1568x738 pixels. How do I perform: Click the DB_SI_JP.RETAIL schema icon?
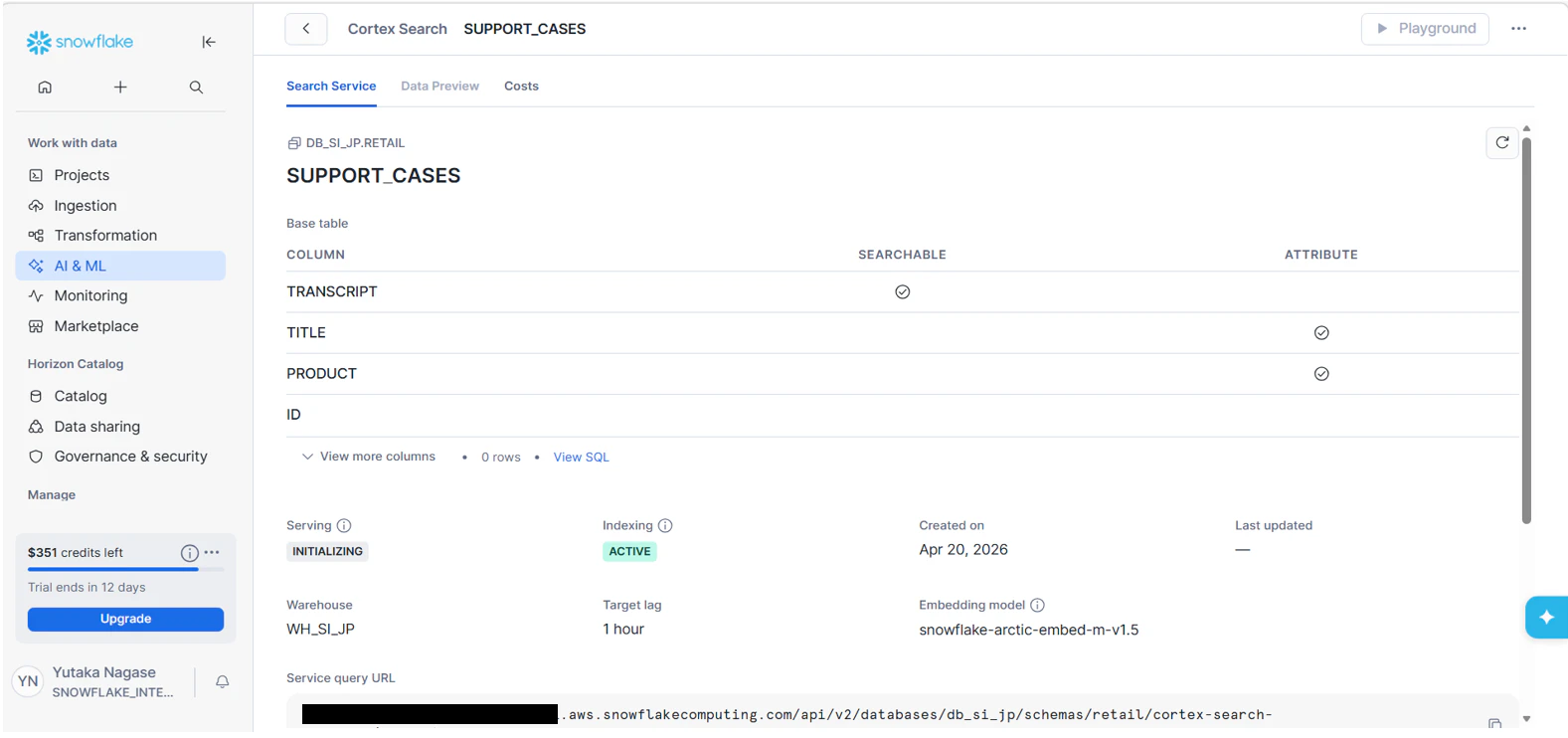point(294,143)
